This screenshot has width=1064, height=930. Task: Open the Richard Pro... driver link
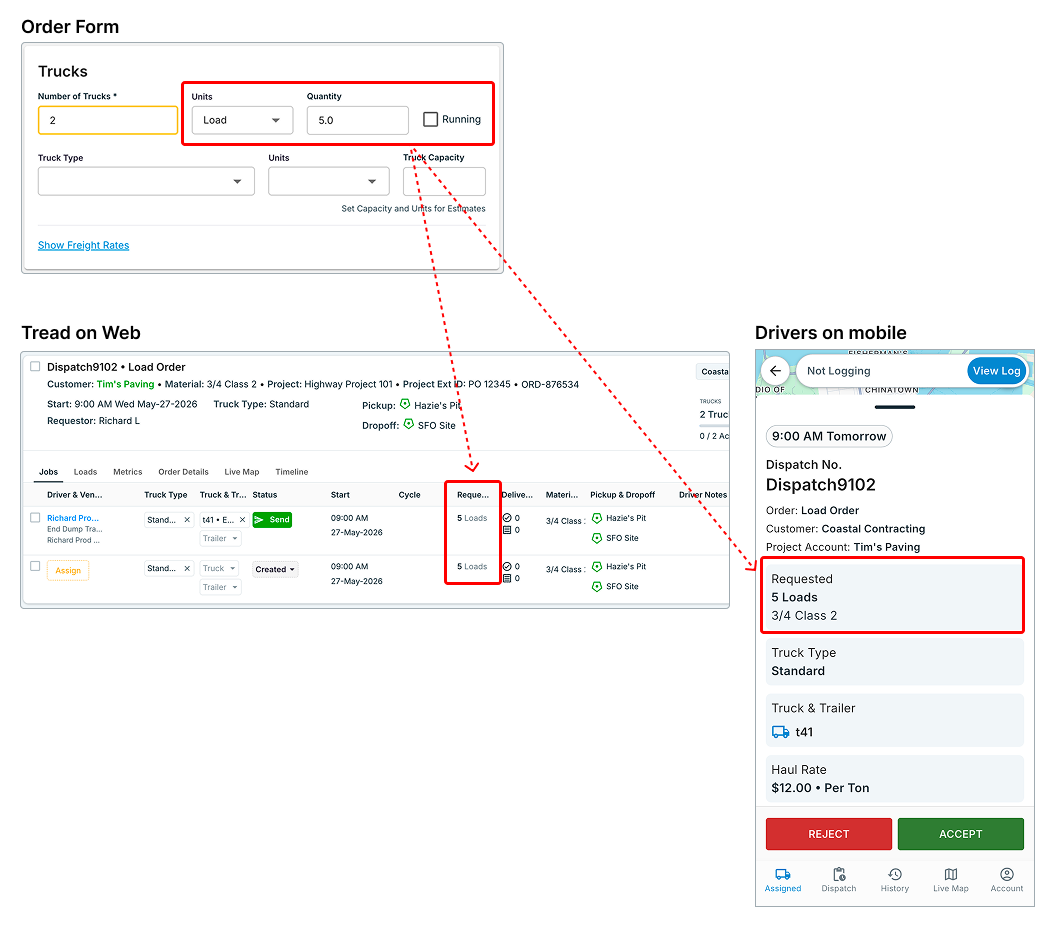click(x=73, y=518)
